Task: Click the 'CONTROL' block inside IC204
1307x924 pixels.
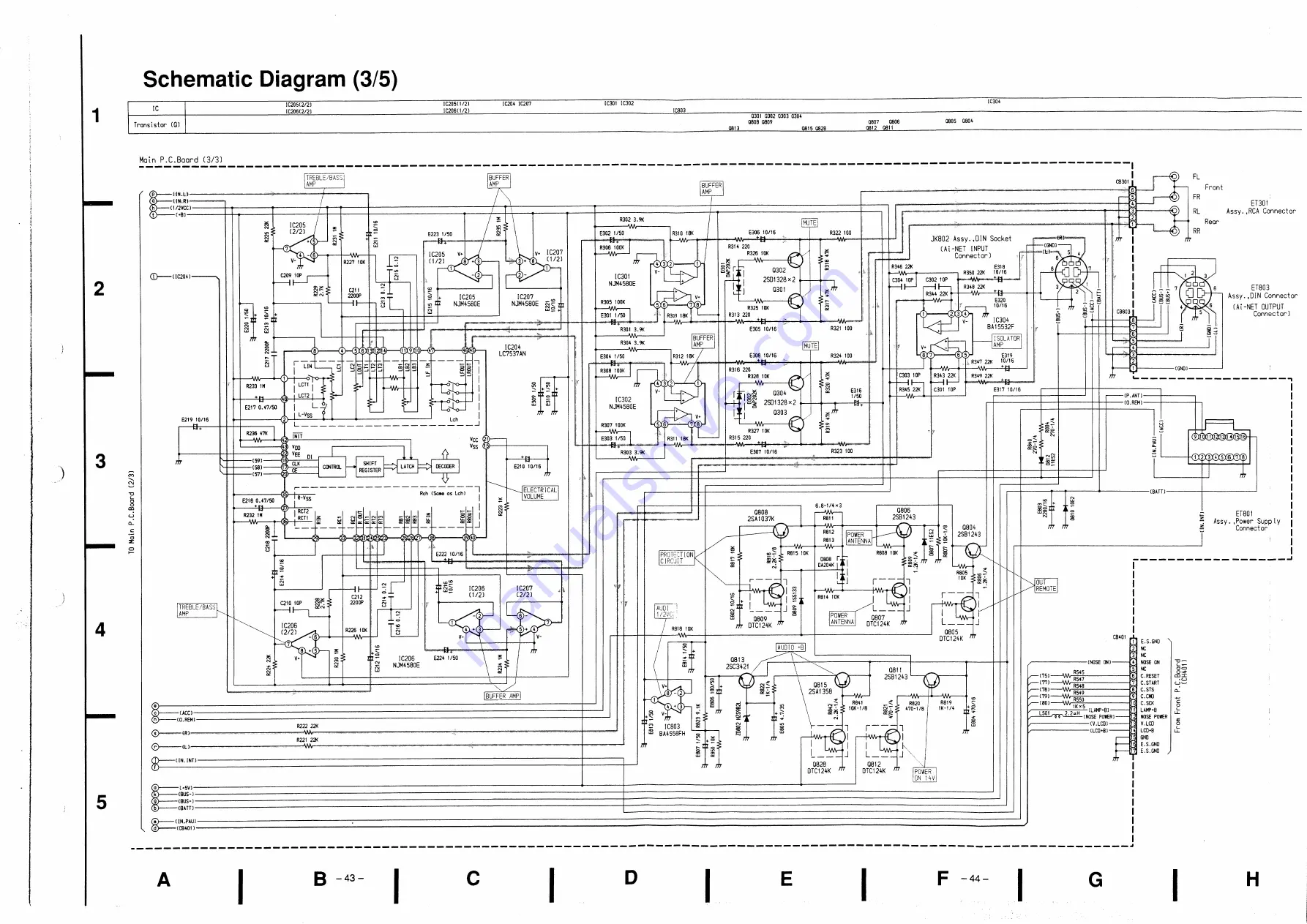Action: 332,467
